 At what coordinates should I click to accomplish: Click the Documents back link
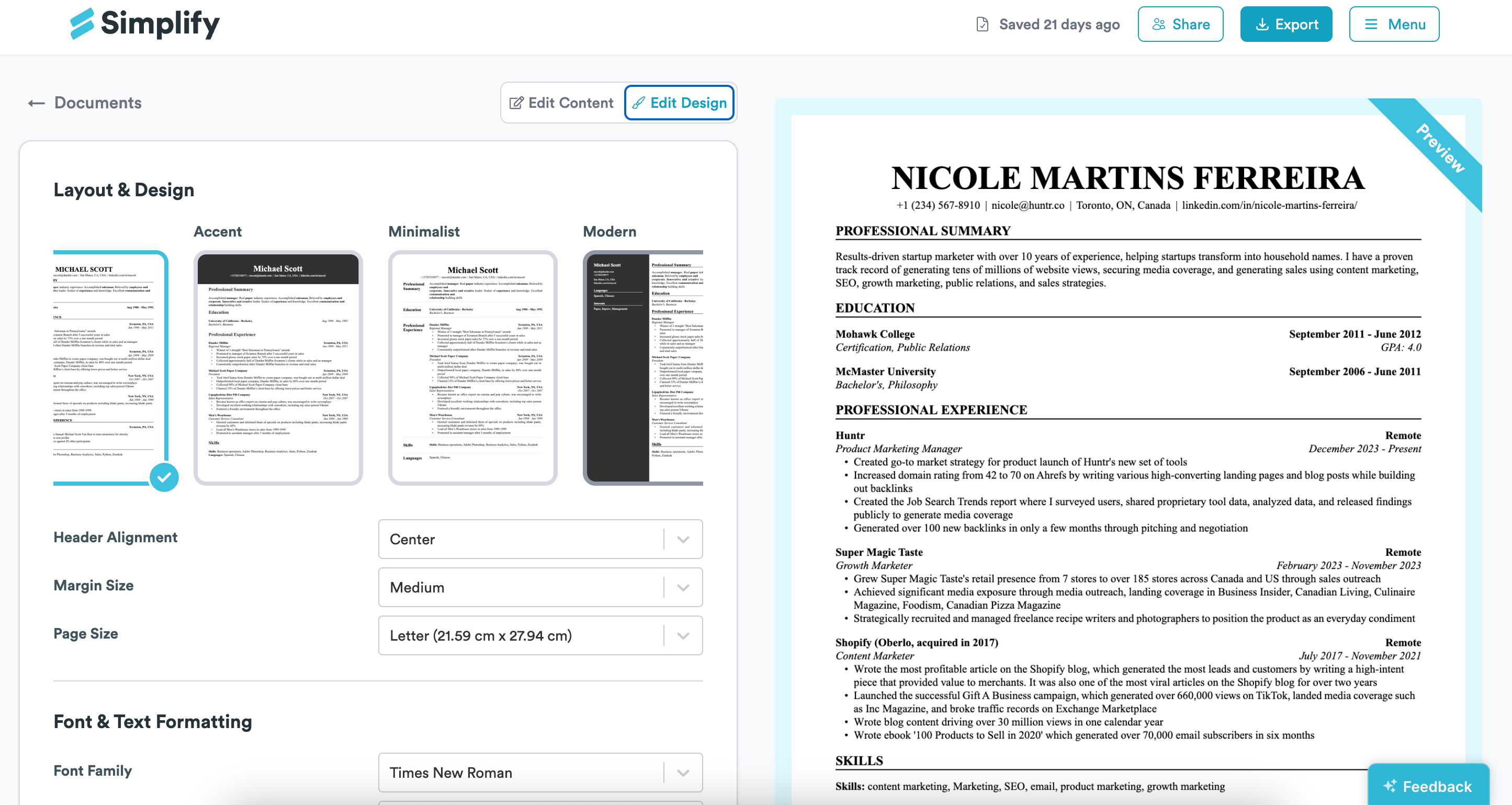coord(97,103)
